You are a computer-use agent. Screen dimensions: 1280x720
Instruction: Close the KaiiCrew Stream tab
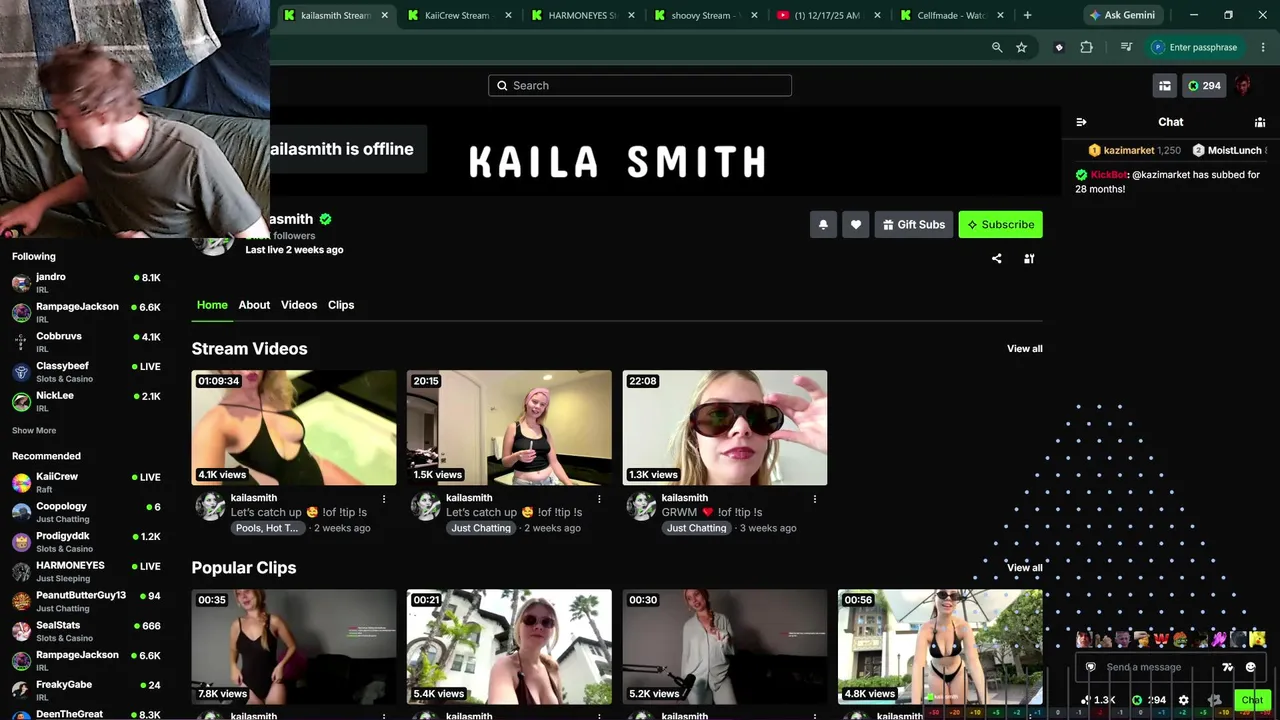(509, 15)
